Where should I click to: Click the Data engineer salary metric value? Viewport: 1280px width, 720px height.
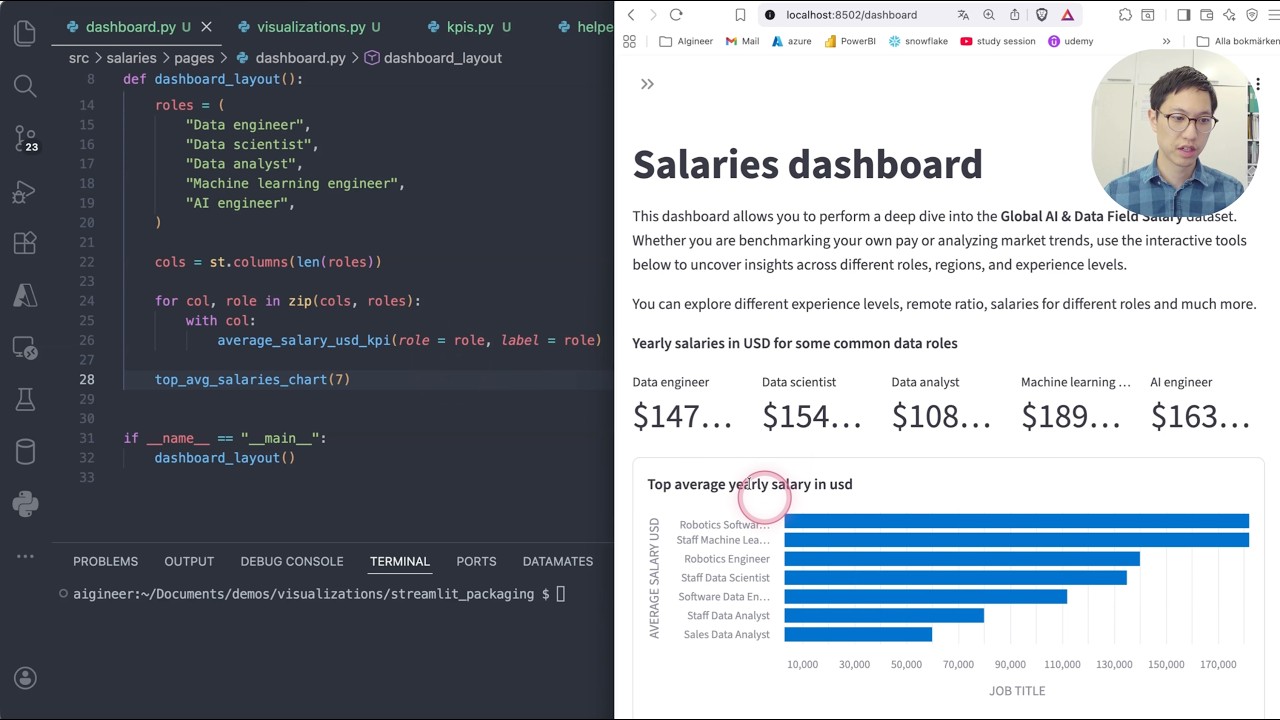pos(683,417)
